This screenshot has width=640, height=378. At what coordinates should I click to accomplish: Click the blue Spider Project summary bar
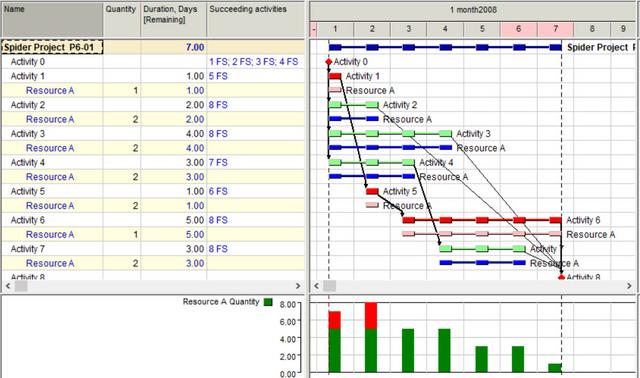pos(445,47)
